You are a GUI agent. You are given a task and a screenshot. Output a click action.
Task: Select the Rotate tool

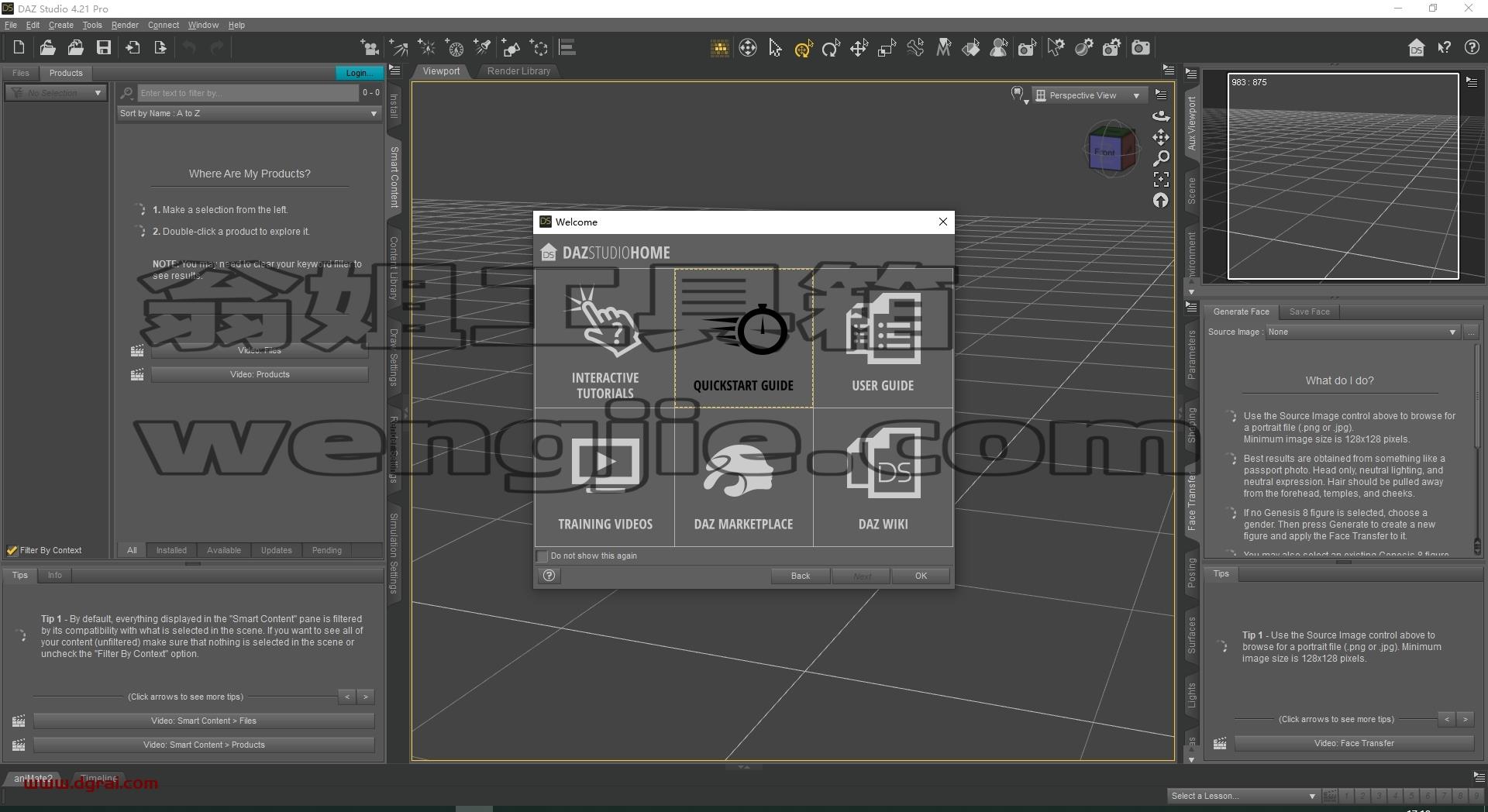[831, 48]
